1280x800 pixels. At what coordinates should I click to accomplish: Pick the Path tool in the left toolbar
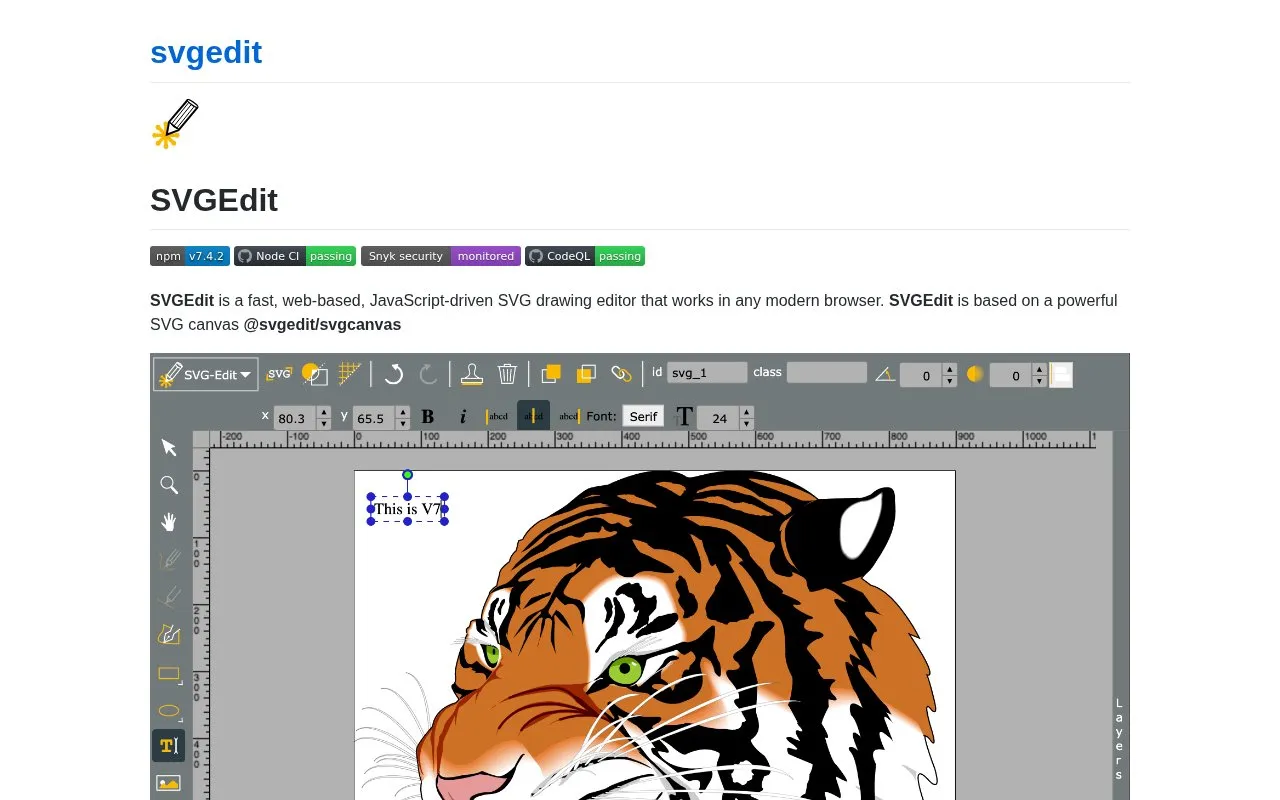click(x=169, y=634)
